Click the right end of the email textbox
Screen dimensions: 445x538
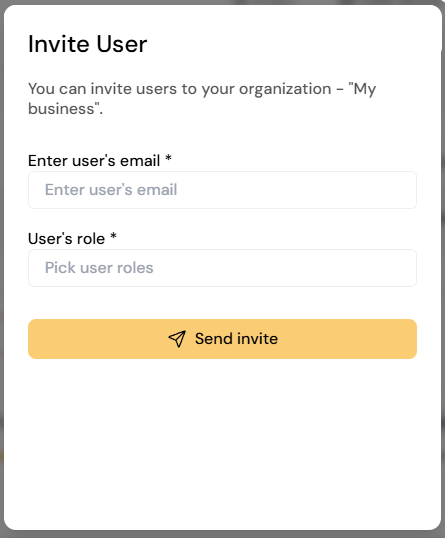pos(401,190)
